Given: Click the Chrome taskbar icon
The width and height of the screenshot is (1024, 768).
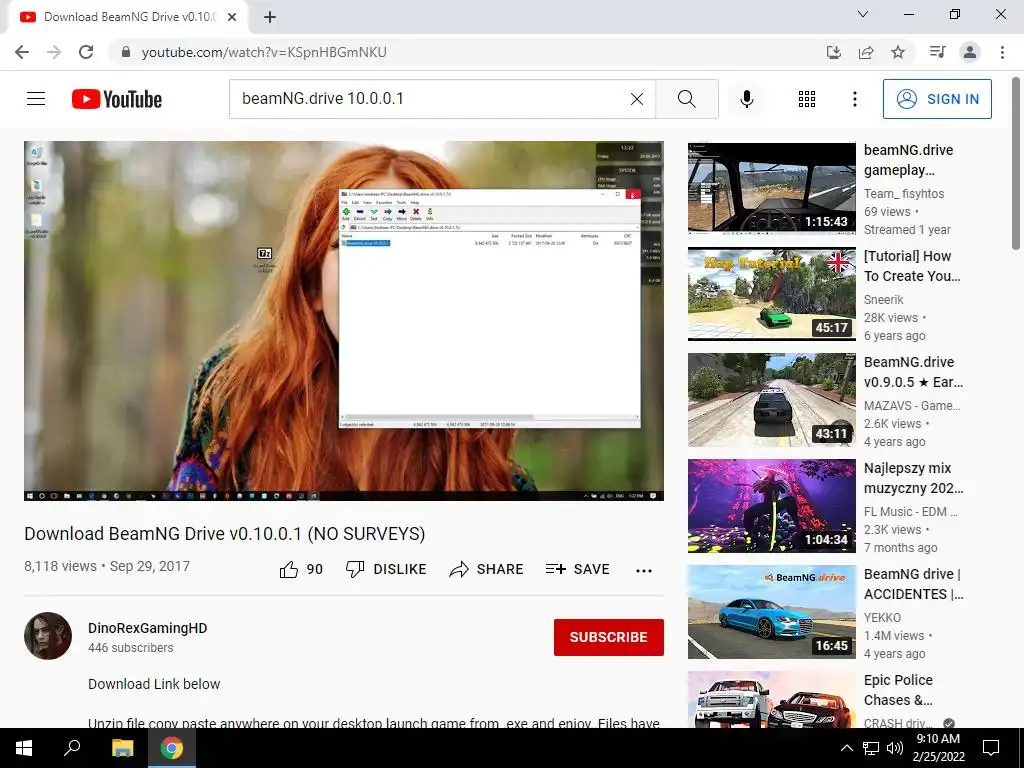Looking at the screenshot, I should [172, 748].
